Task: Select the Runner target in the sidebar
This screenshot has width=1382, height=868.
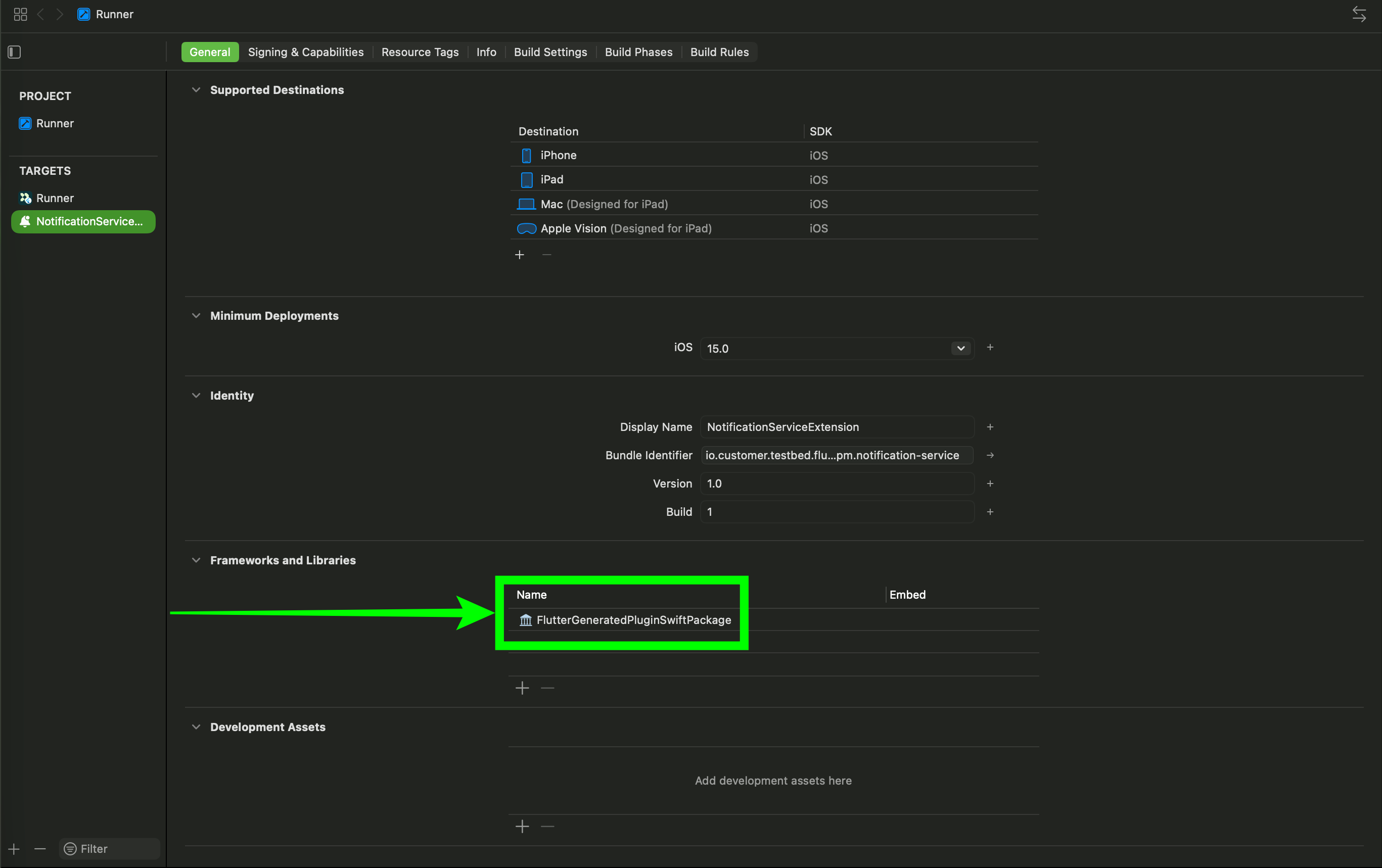Action: [x=55, y=198]
